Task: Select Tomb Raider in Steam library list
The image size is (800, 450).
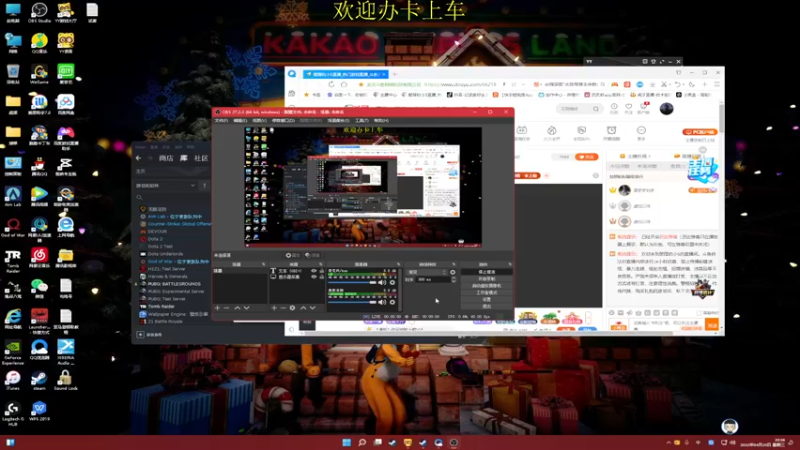Action: pos(161,306)
